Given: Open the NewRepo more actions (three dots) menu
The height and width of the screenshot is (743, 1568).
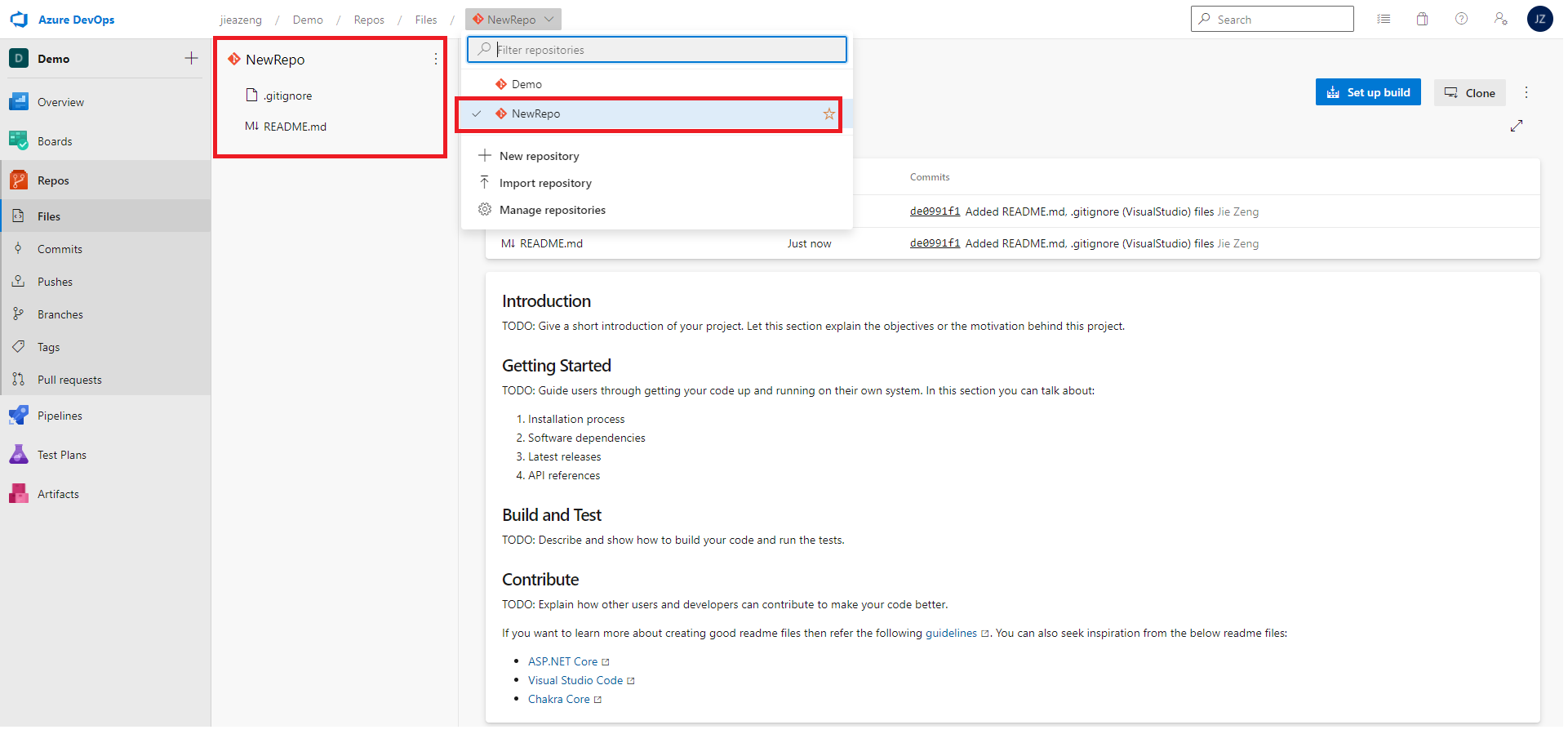Looking at the screenshot, I should coord(436,59).
